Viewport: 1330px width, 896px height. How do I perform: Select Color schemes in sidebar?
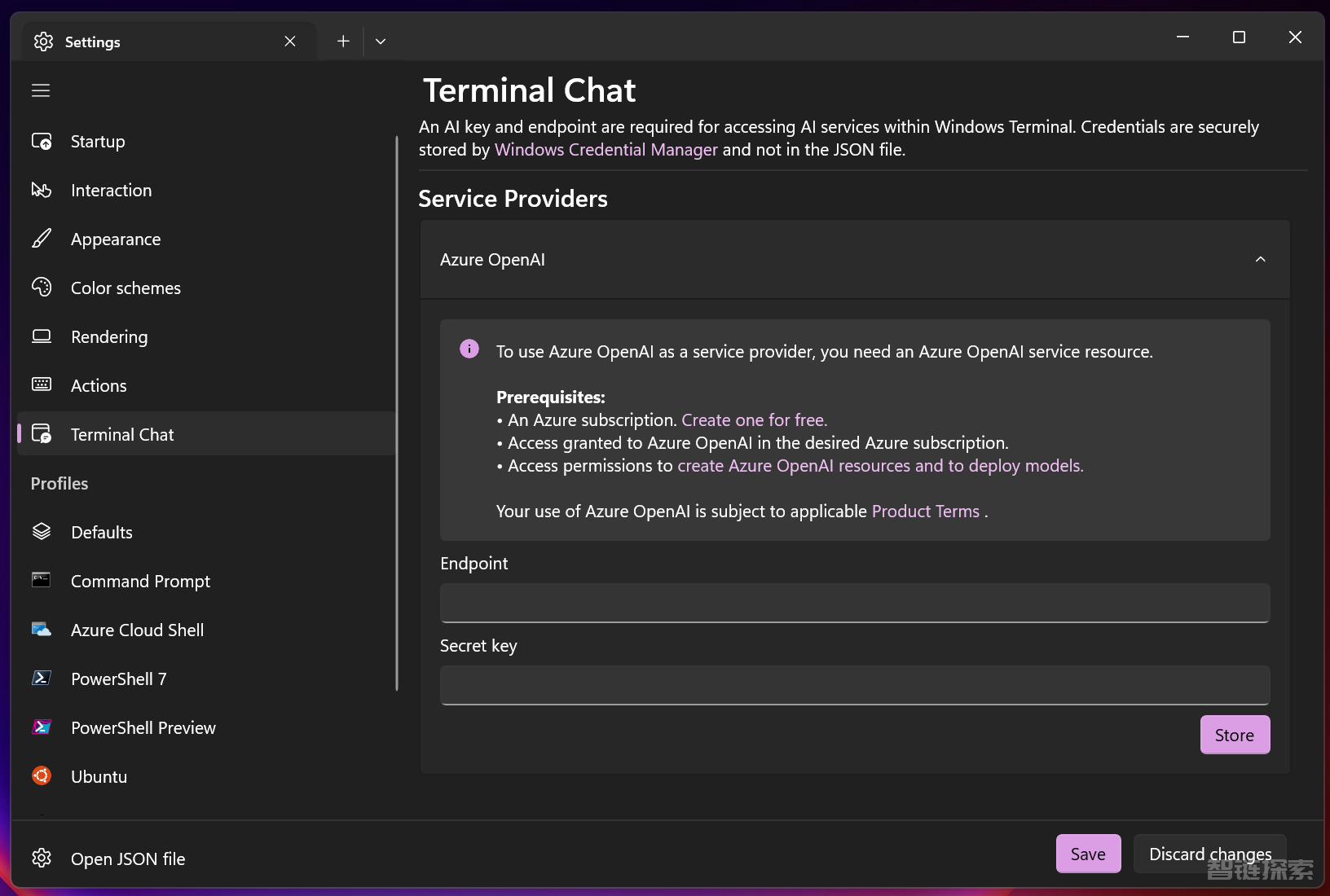[x=206, y=288]
